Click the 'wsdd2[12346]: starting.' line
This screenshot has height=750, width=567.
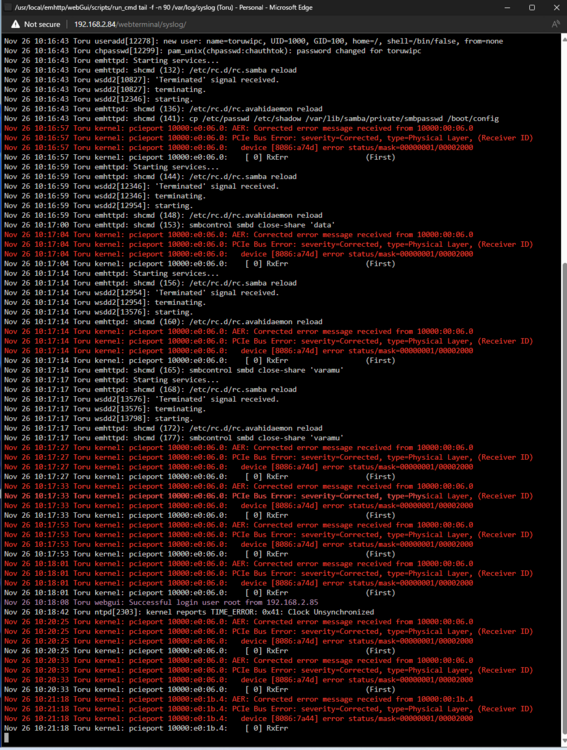click(99, 99)
